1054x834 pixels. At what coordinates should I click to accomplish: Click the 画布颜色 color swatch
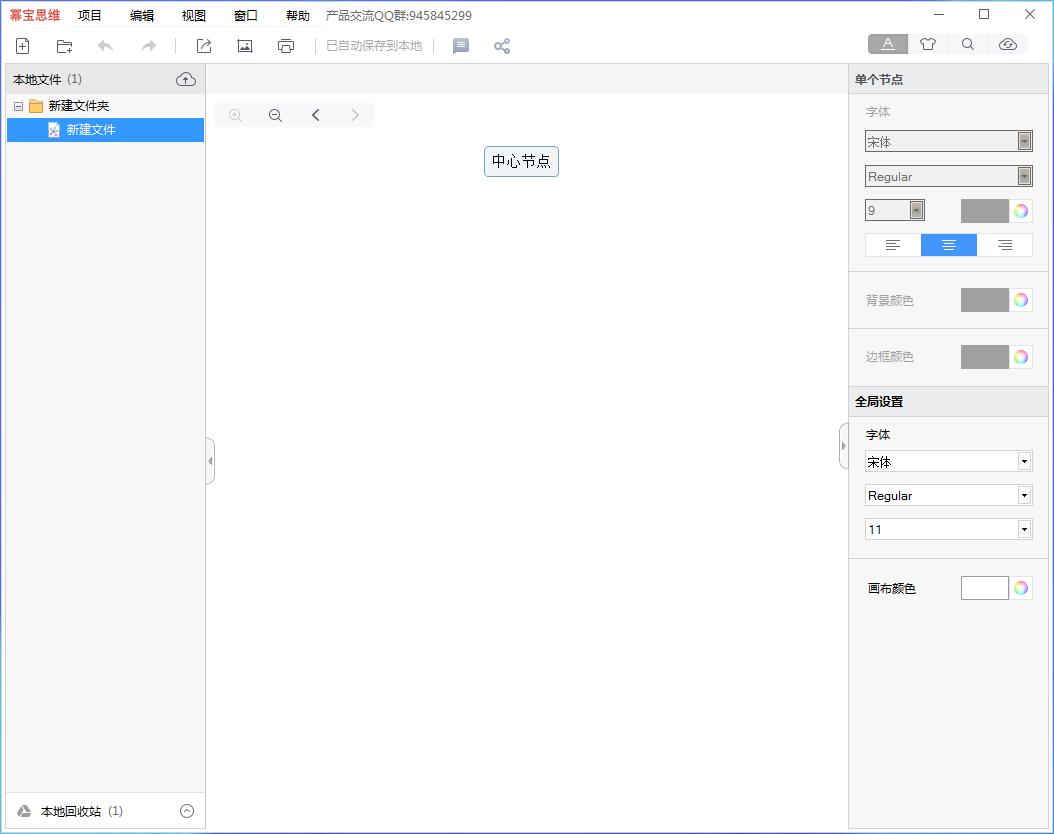click(x=984, y=588)
